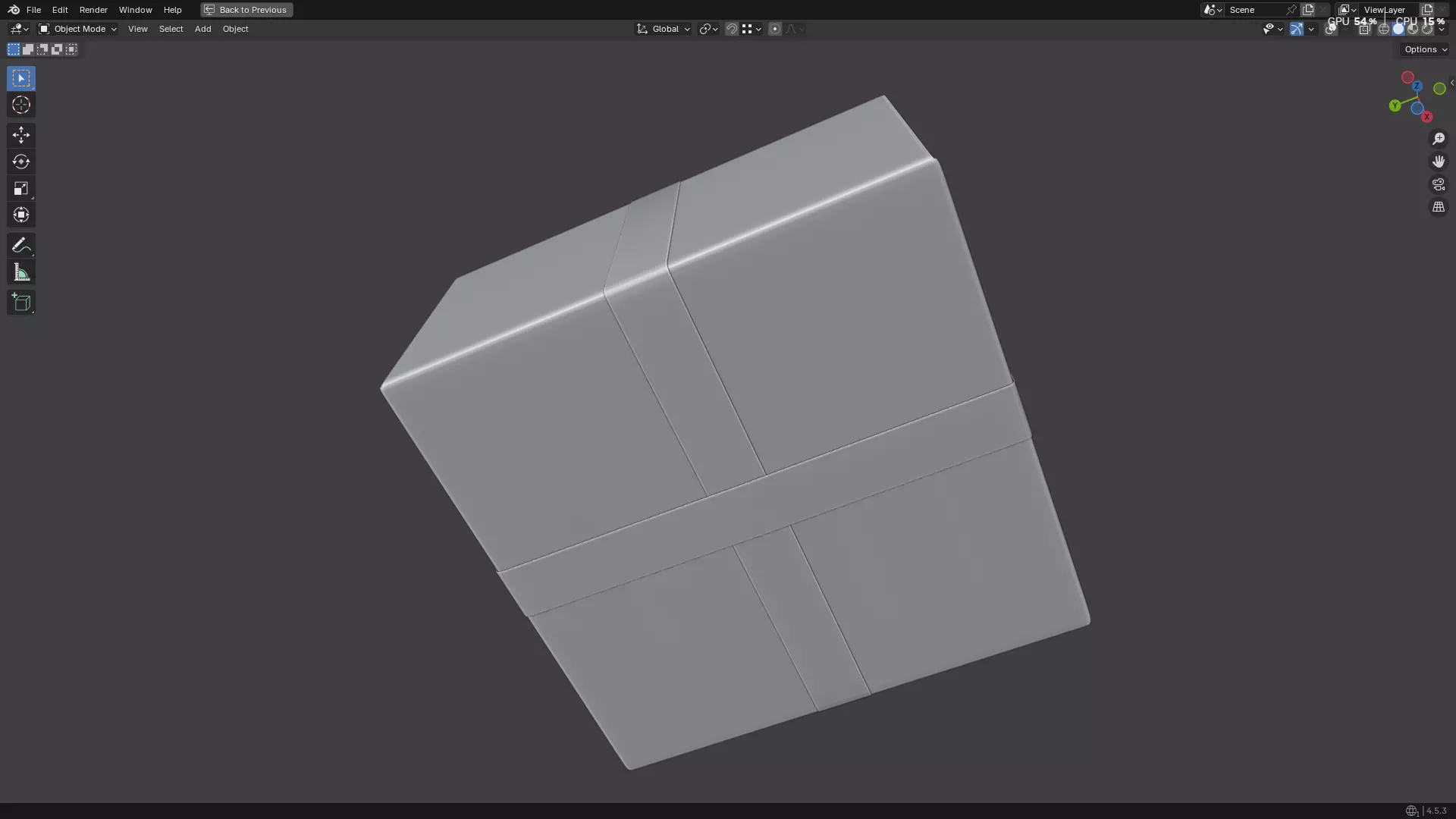Screen dimensions: 1456x819
Task: Open the Add menu
Action: coord(202,29)
